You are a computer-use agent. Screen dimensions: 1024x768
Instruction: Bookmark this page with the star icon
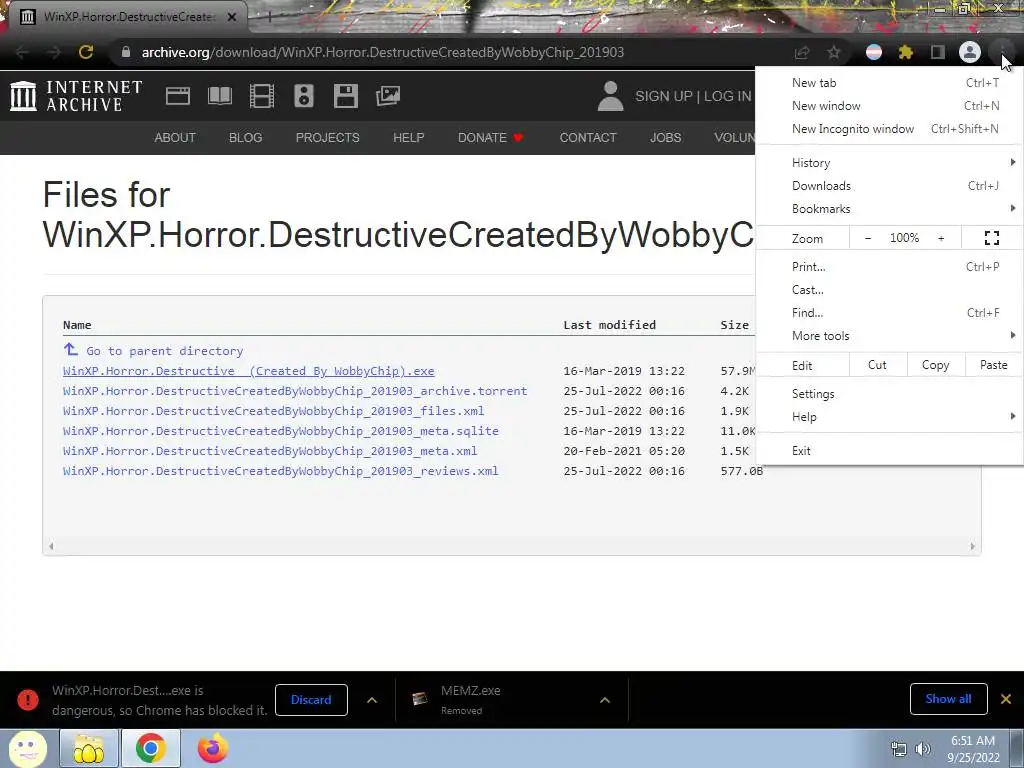tap(834, 52)
